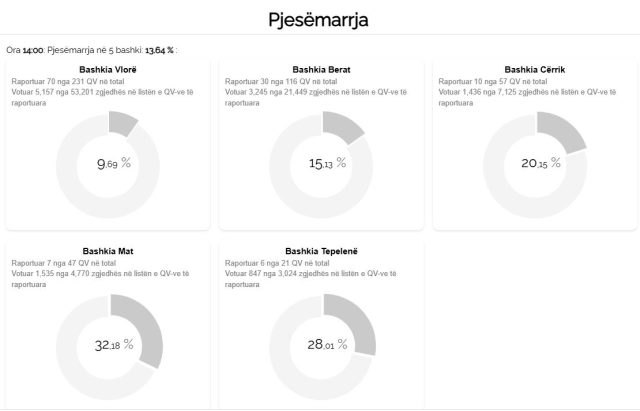Click the dark turnout segment of Mat donut
640x411 pixels.
click(143, 320)
